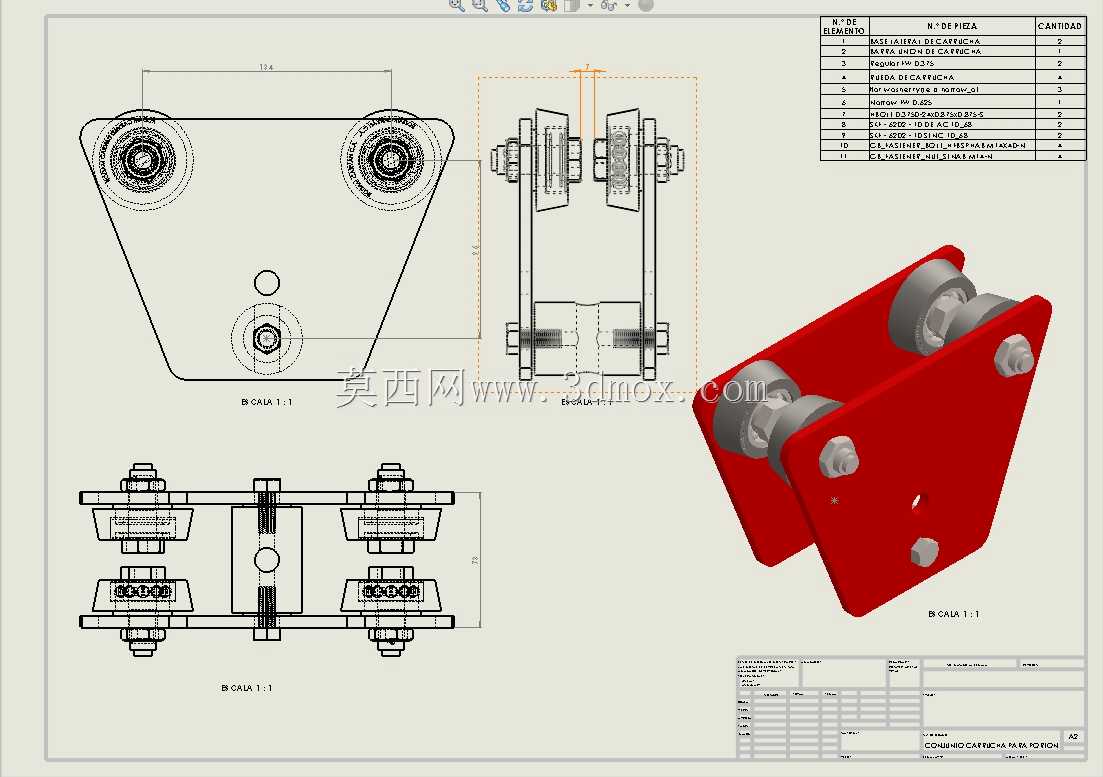Click the Hide/Show Items glasses icon
The height and width of the screenshot is (777, 1103).
(609, 5)
